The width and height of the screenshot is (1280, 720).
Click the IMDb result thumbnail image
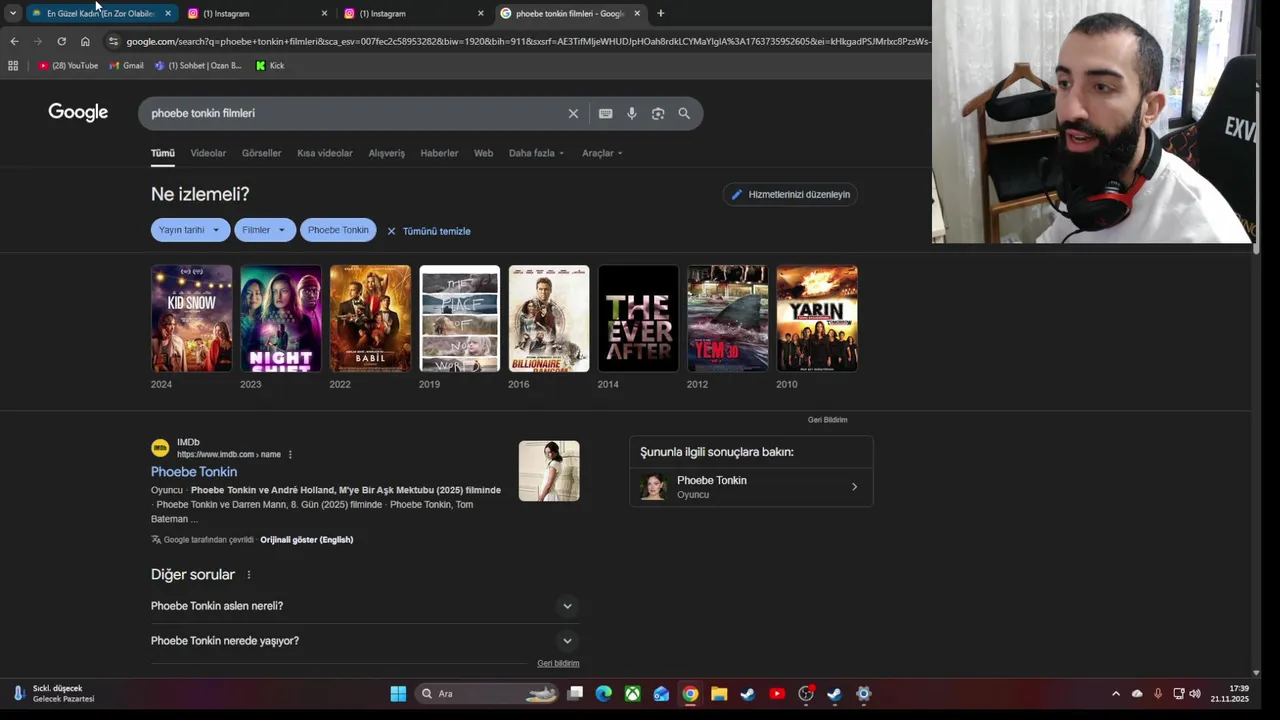549,471
